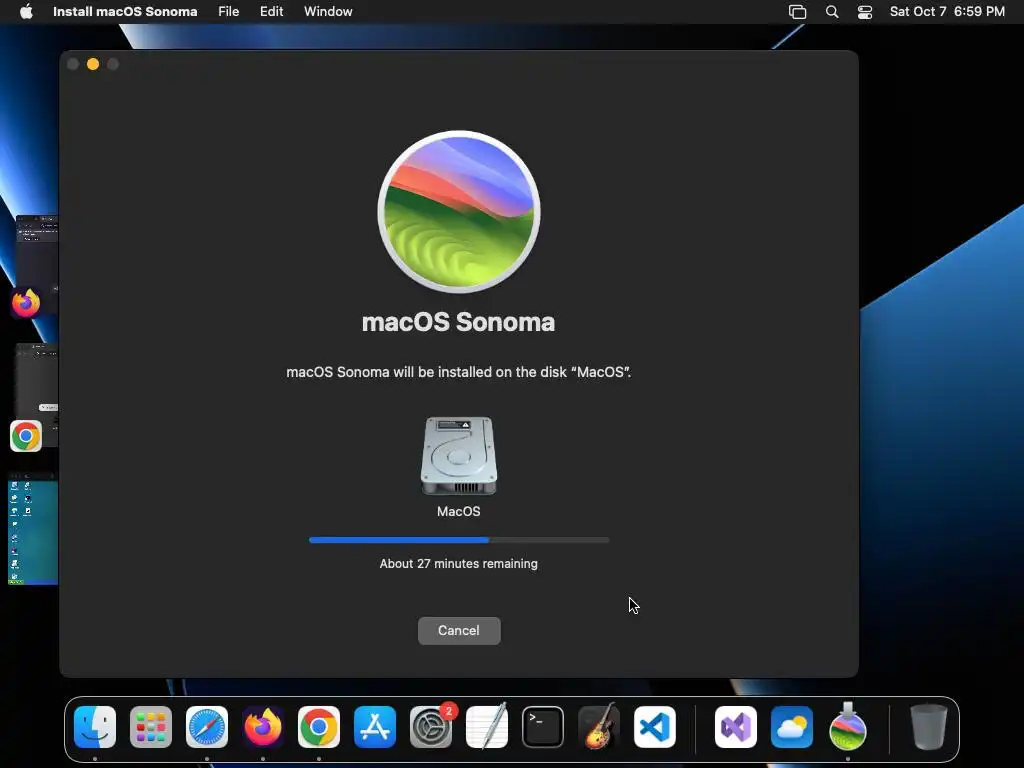Open the Install macOS Sonoma app menu
The image size is (1024, 768).
(125, 11)
